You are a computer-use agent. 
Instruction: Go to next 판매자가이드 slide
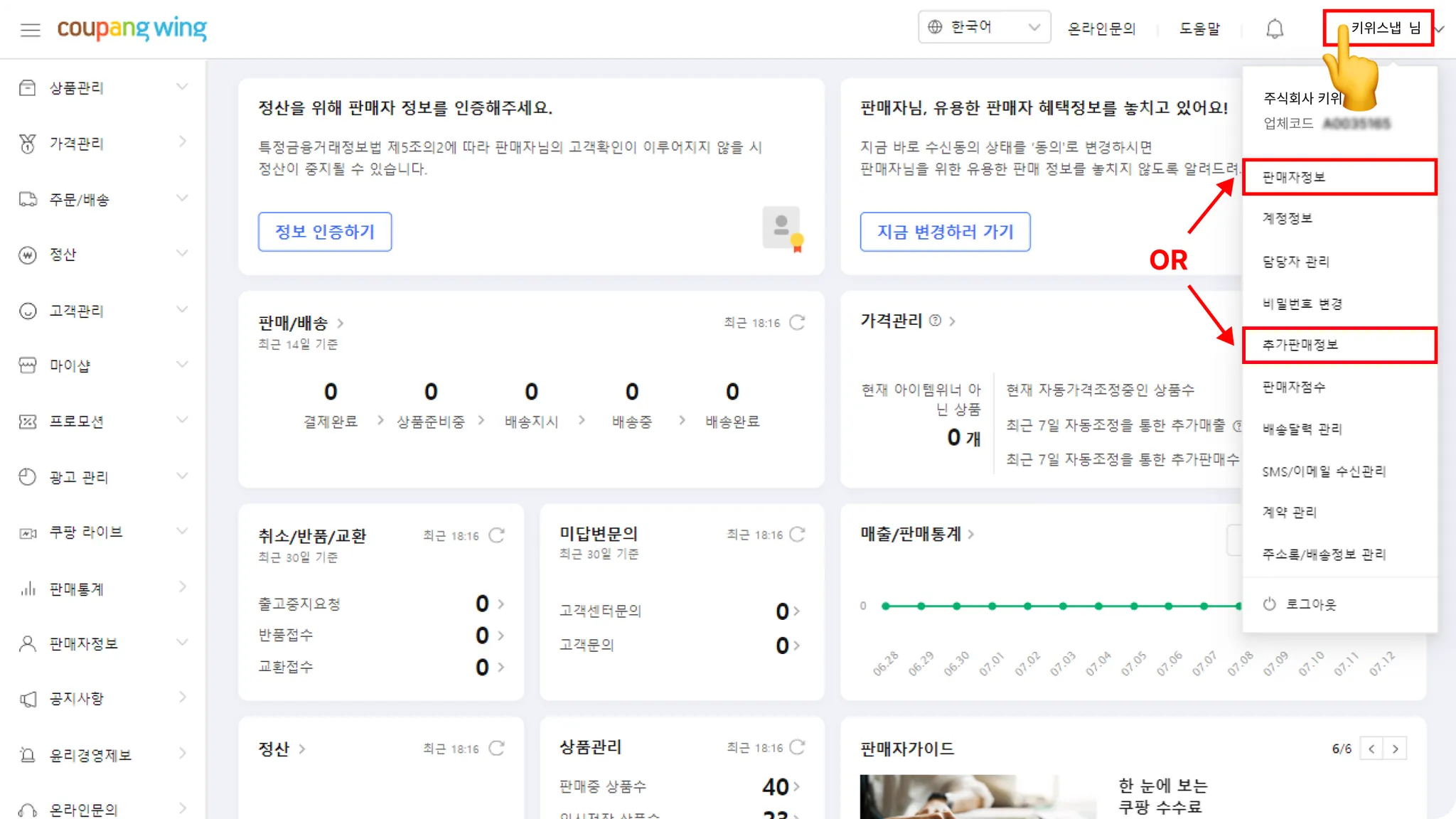(1395, 749)
